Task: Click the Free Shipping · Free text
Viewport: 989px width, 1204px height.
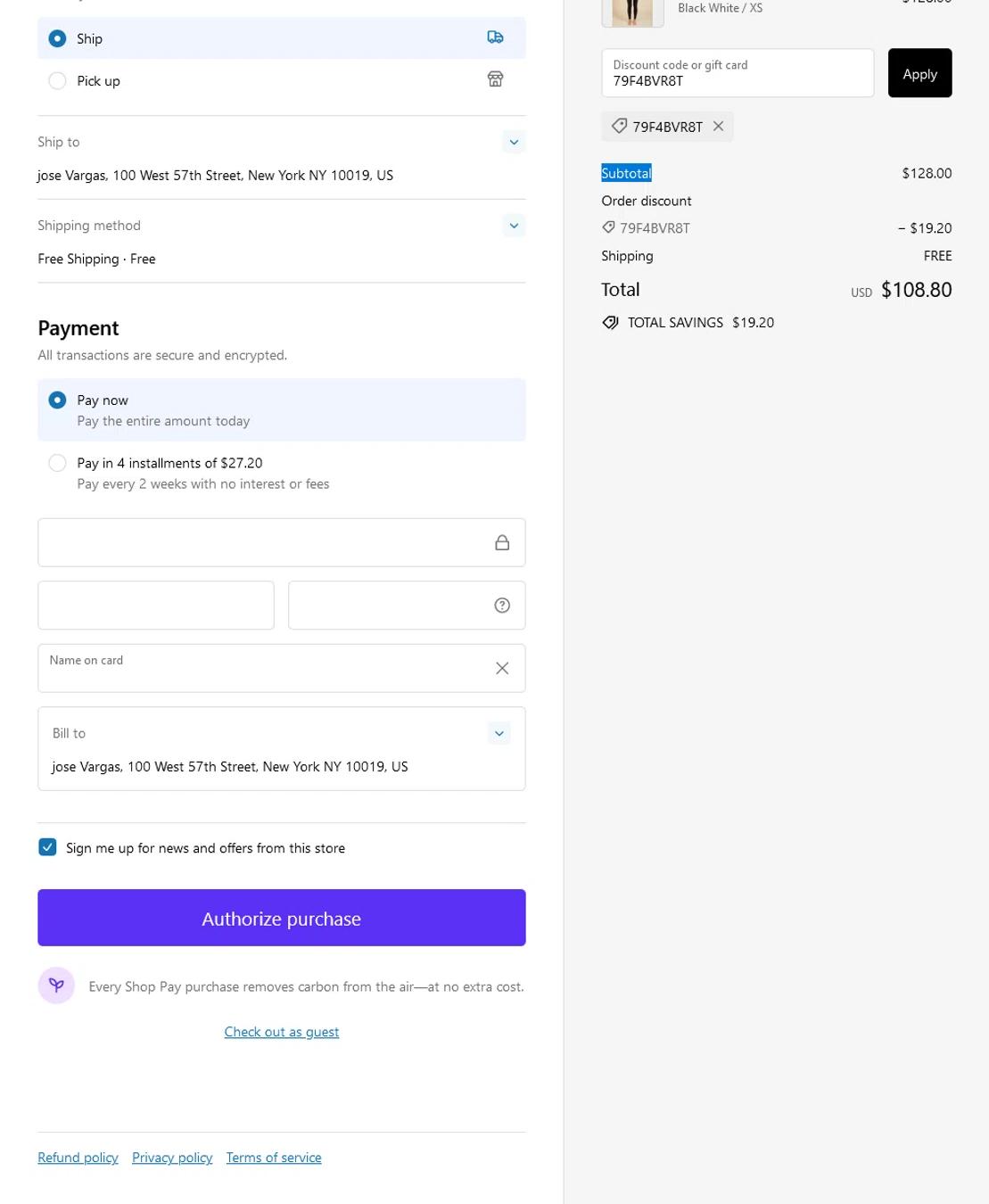Action: point(96,259)
